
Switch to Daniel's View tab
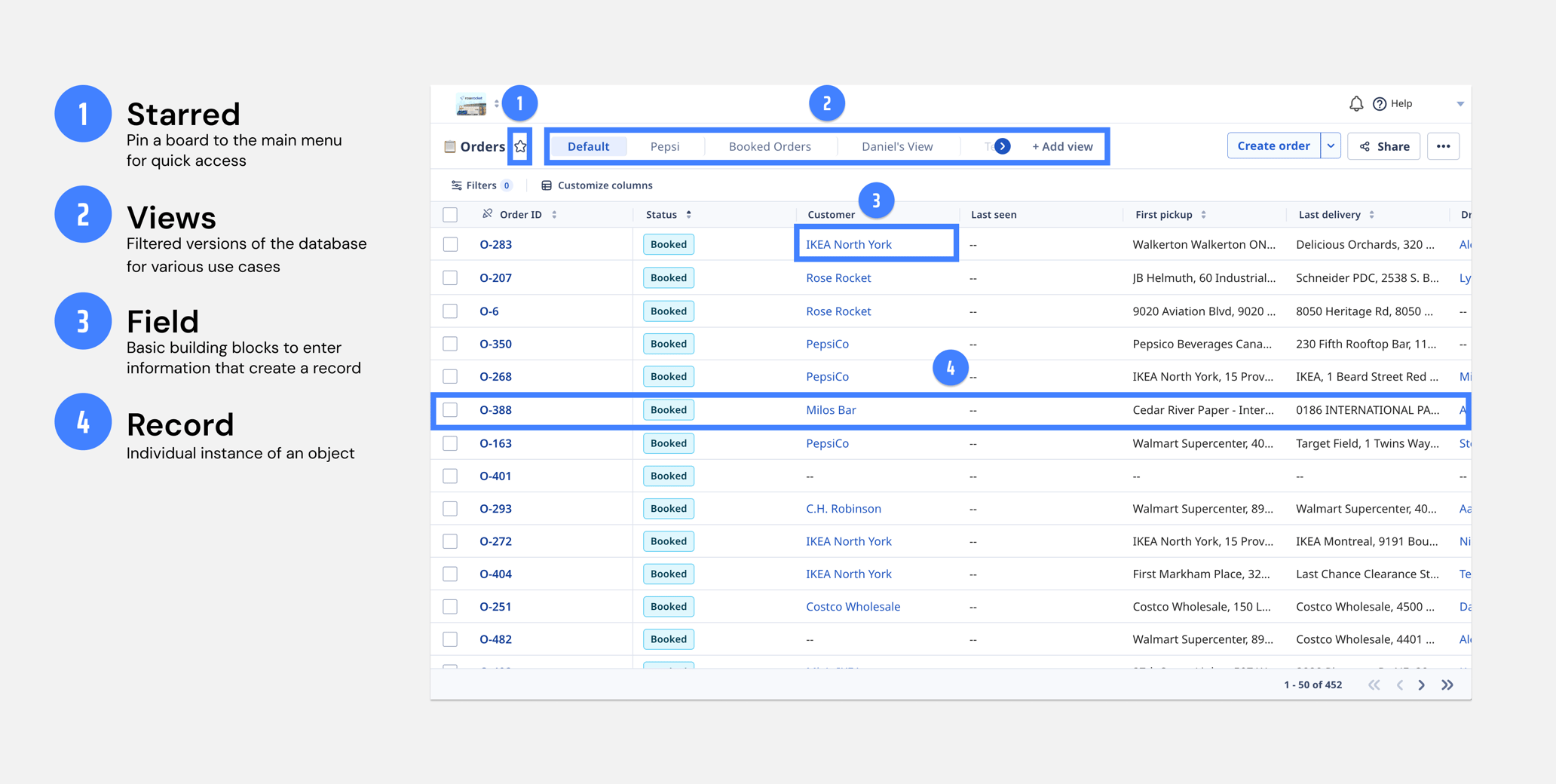tap(897, 146)
